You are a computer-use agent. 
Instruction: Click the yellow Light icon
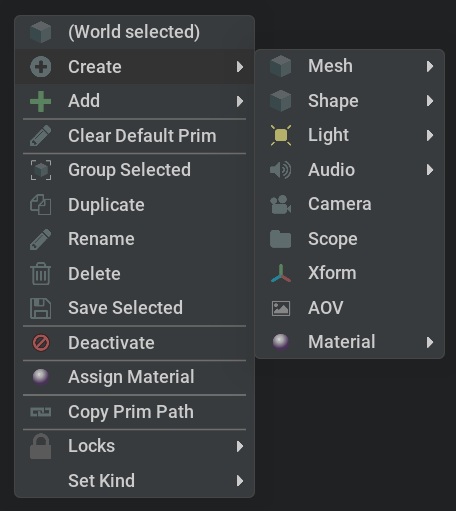281,135
